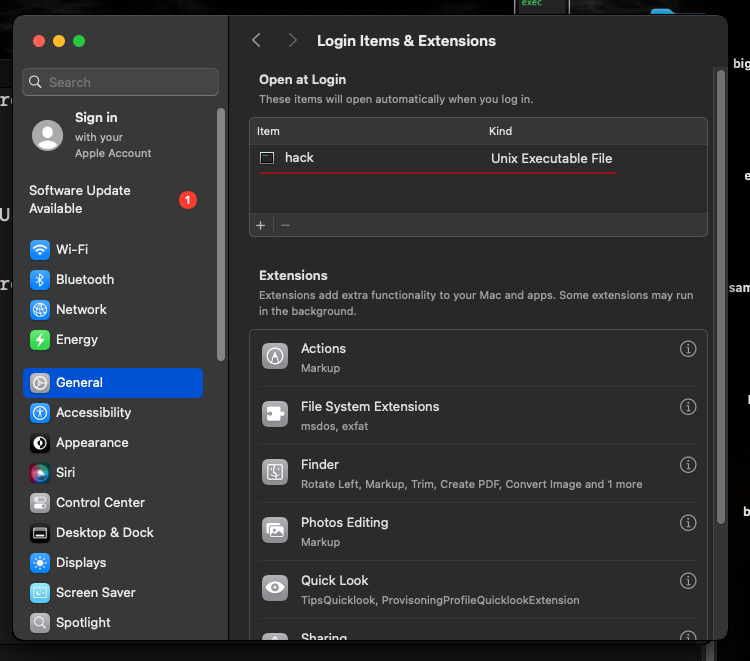The image size is (750, 661).
Task: Open Network settings pane
Action: click(81, 310)
